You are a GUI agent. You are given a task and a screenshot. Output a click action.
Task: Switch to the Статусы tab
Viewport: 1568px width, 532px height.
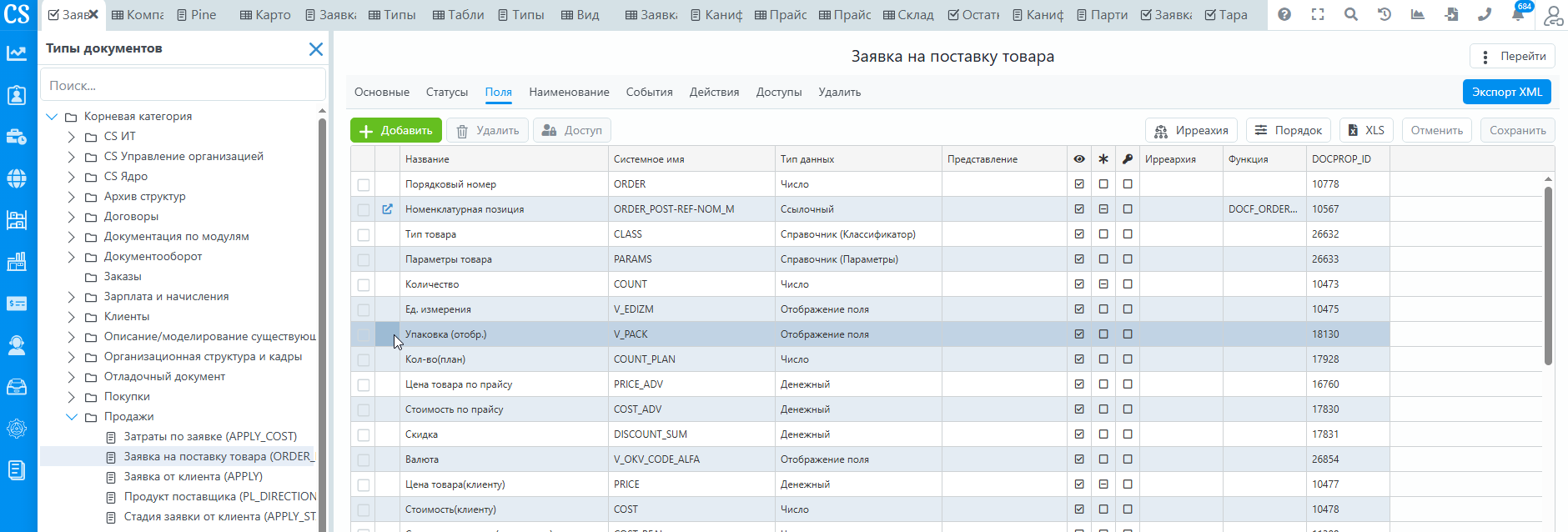tap(446, 93)
